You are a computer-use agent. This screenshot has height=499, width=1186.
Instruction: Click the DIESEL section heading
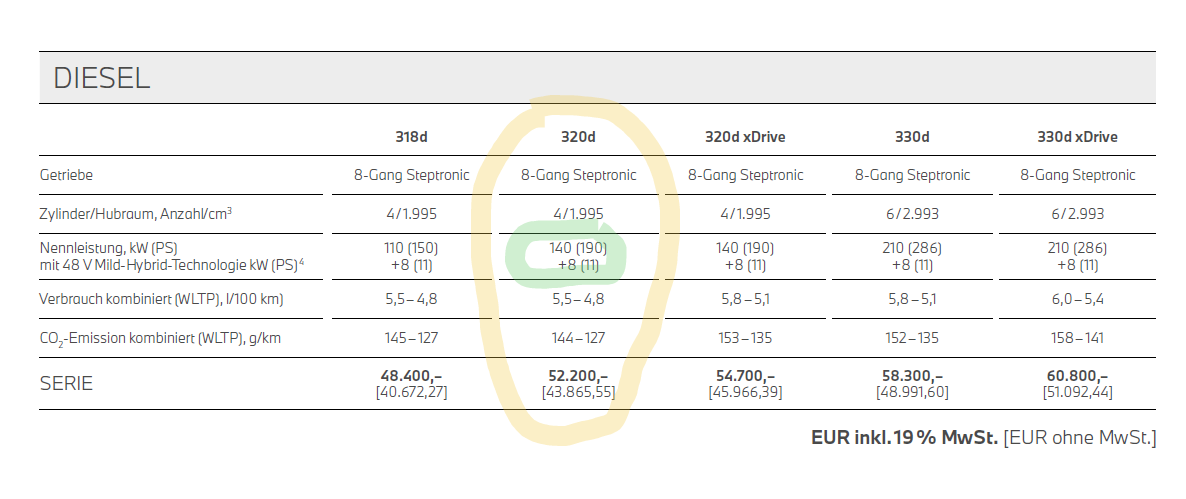coord(101,79)
